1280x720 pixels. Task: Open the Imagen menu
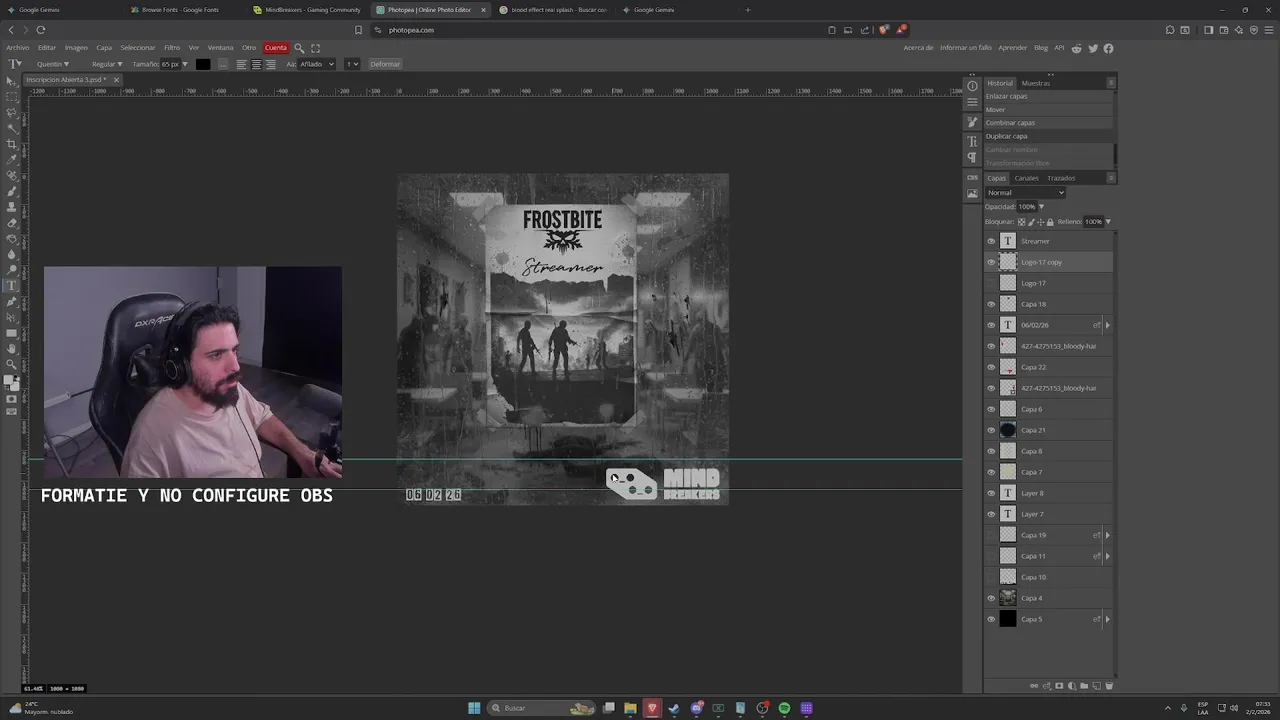click(x=76, y=48)
